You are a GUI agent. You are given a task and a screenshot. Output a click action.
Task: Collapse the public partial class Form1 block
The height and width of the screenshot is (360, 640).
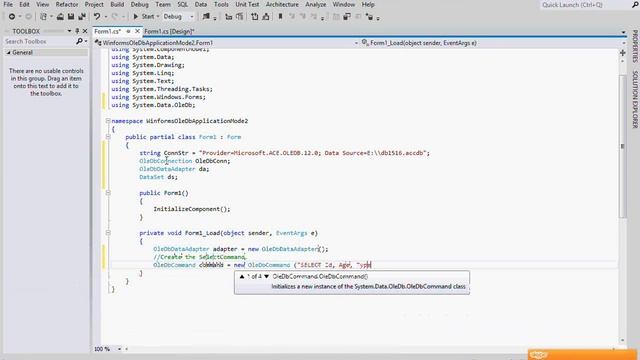(108, 137)
